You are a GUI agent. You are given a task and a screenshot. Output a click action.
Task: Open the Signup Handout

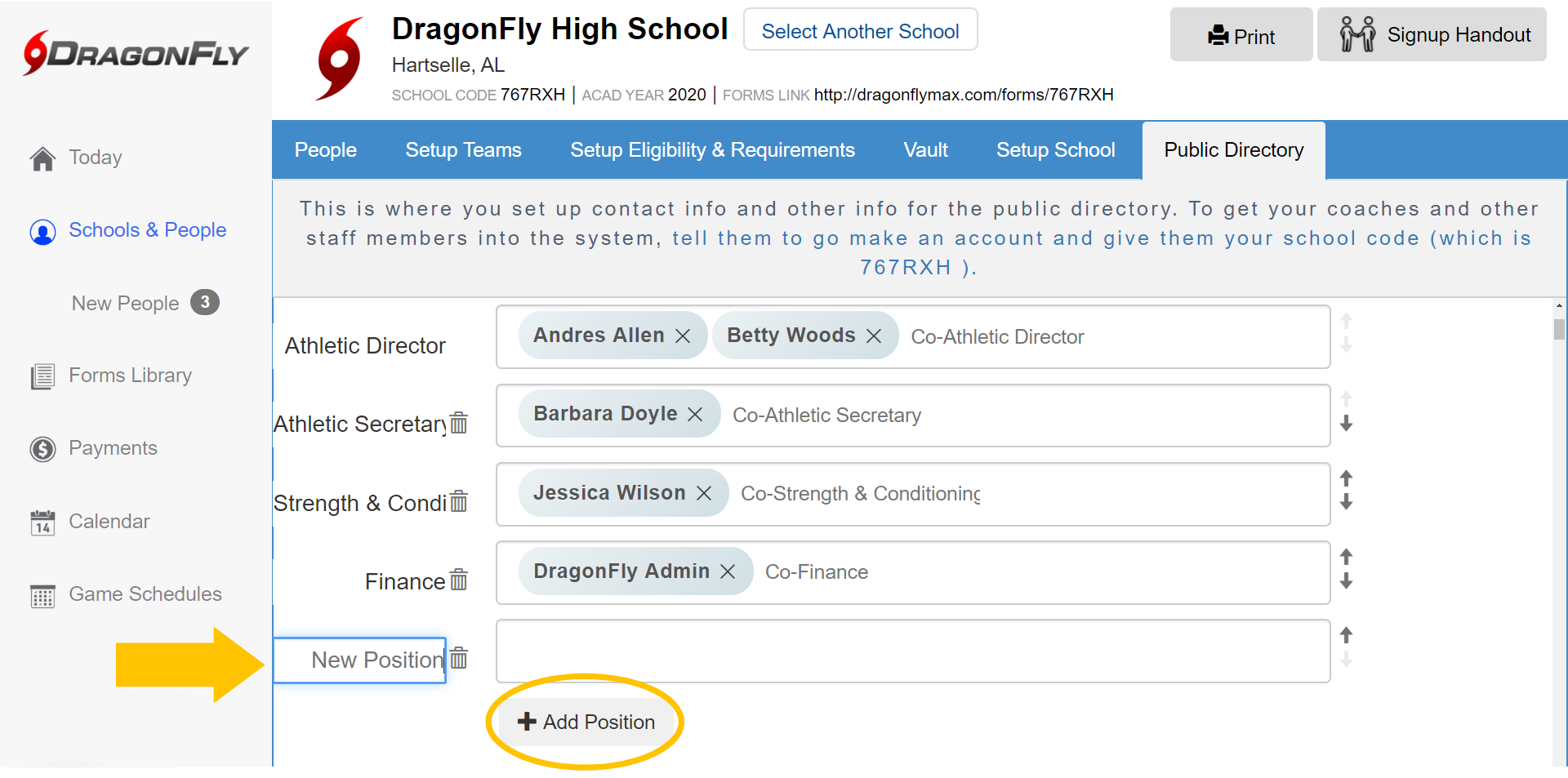coord(1432,35)
